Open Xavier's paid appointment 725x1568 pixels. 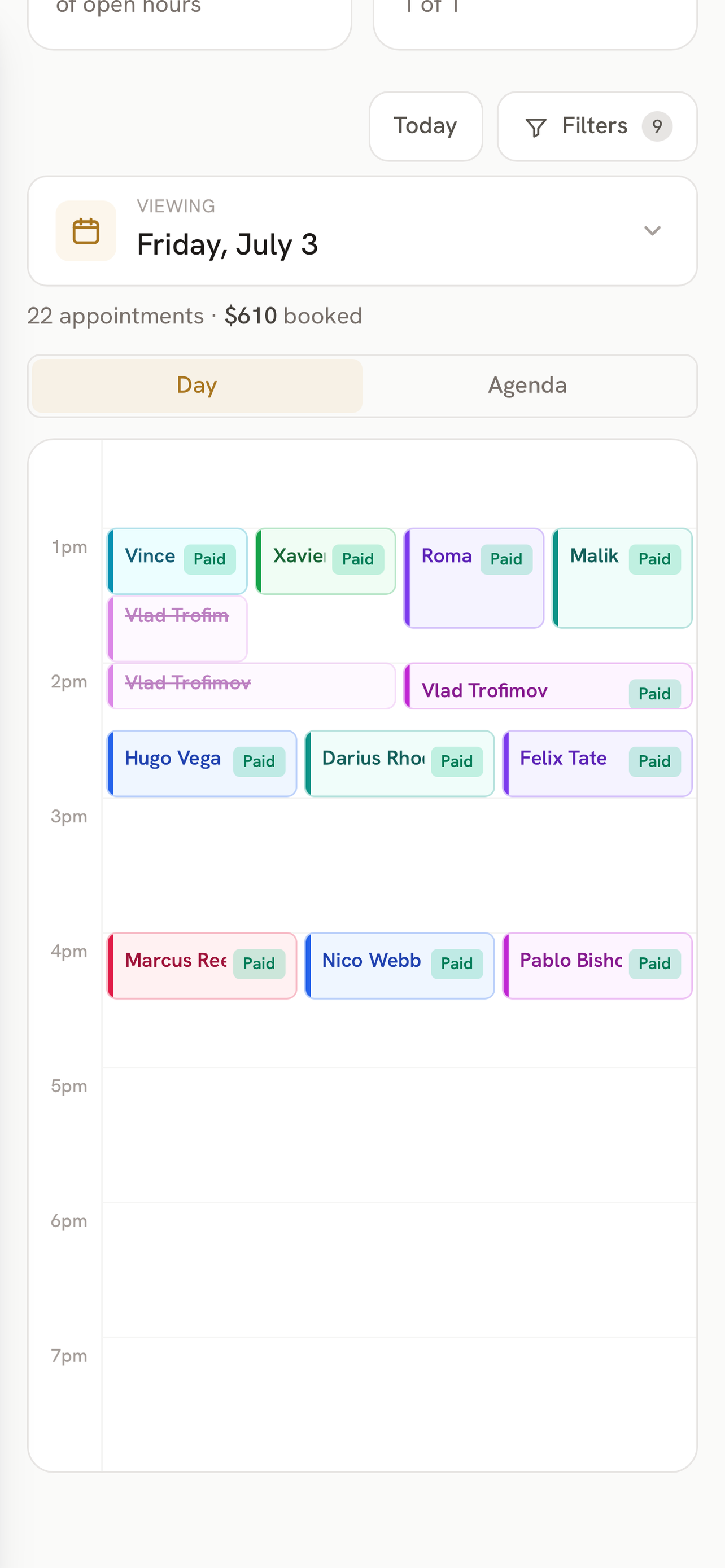[x=325, y=560]
